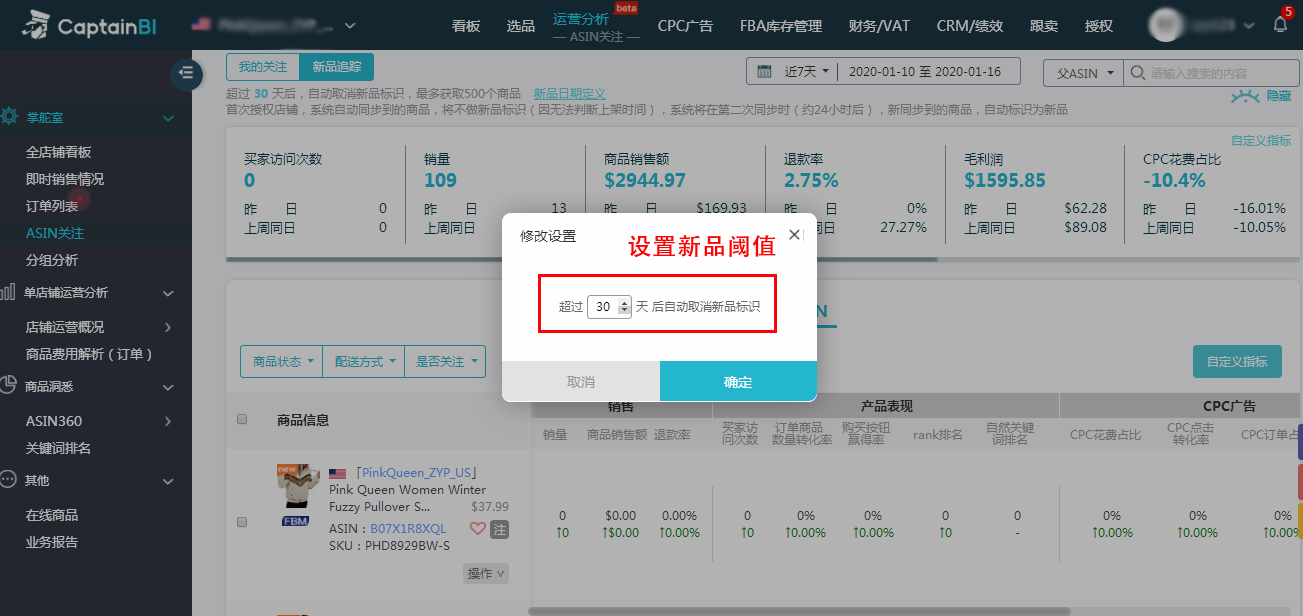The image size is (1303, 616).
Task: Open the 父ASIN search type dropdown
Action: coord(1083,73)
